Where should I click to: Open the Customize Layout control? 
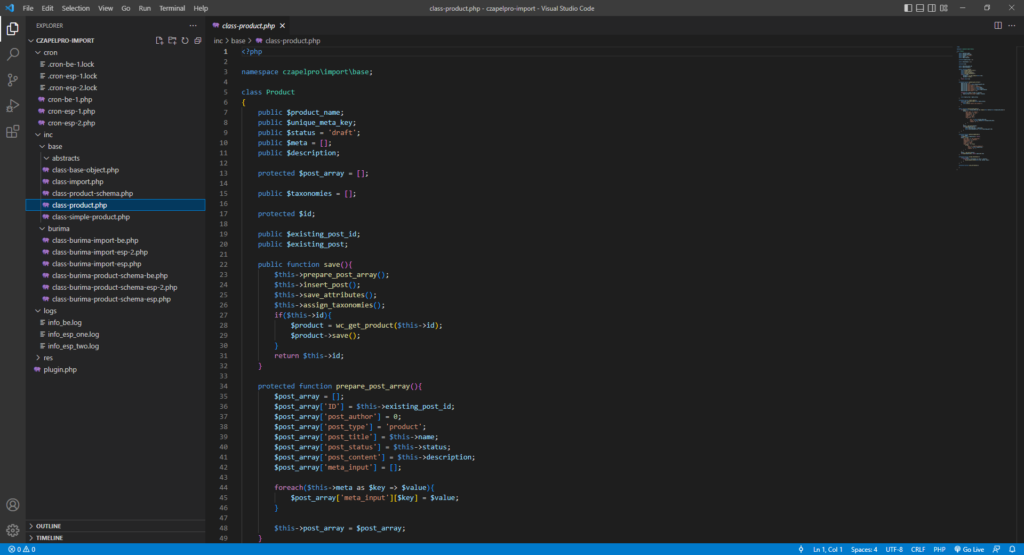tap(944, 8)
